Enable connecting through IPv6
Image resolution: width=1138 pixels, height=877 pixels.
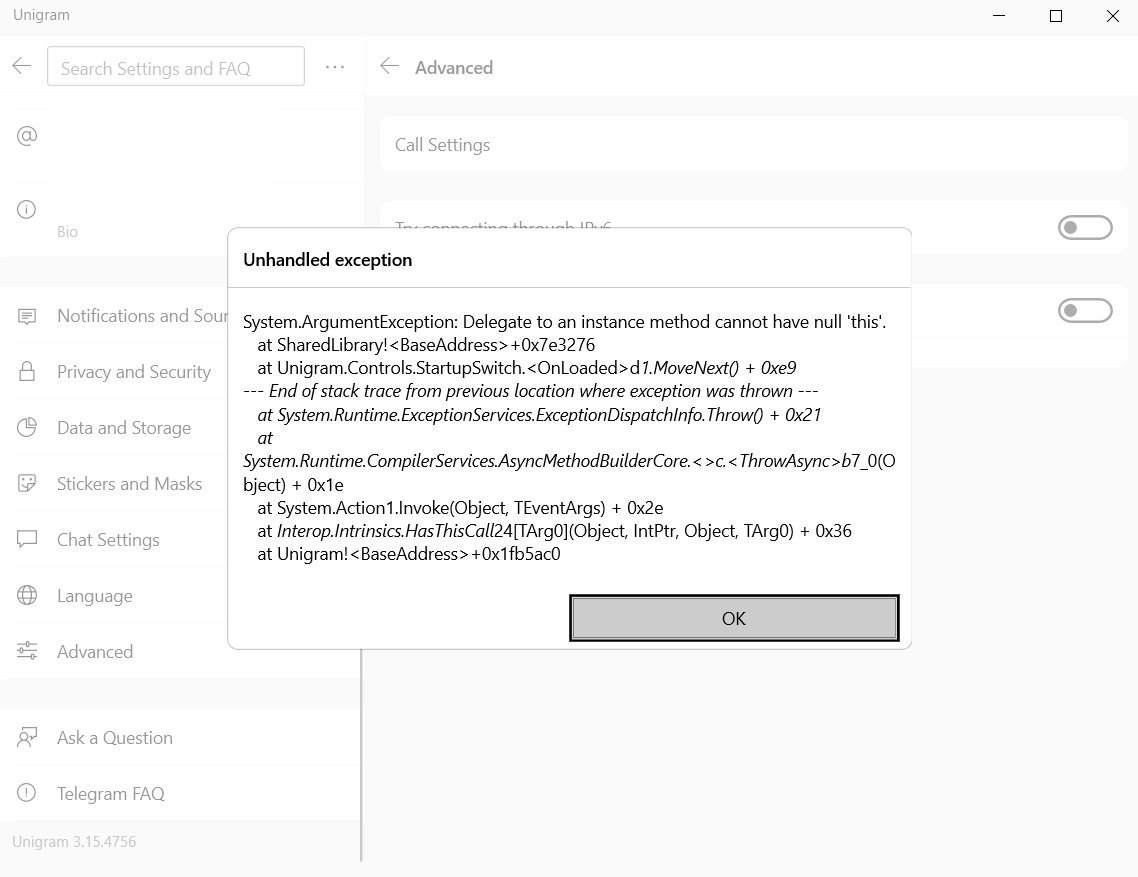pyautogui.click(x=1084, y=227)
